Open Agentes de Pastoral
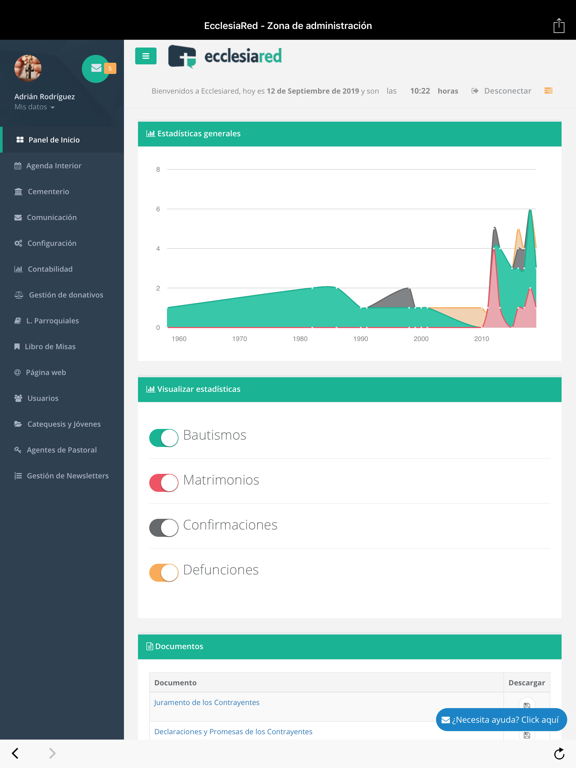 [62, 450]
